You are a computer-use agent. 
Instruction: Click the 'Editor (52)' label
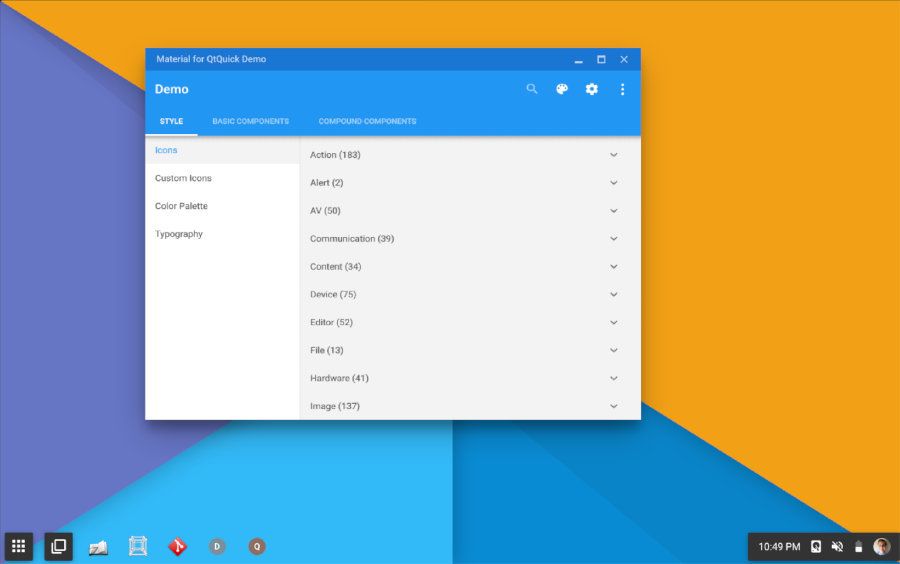pyautogui.click(x=331, y=322)
